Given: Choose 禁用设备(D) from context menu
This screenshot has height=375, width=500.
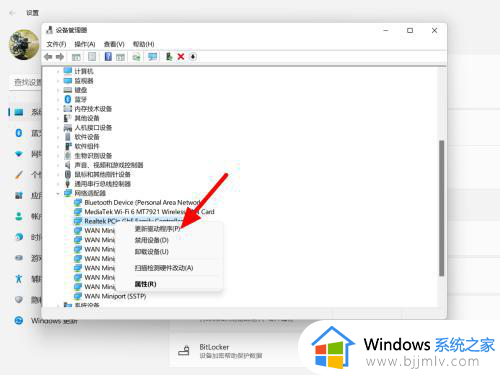Looking at the screenshot, I should [x=151, y=240].
